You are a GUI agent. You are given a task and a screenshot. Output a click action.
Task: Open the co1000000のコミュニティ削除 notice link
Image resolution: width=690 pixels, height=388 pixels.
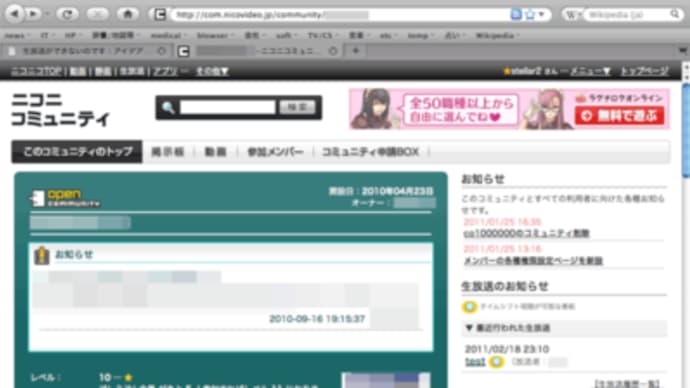[x=526, y=234]
